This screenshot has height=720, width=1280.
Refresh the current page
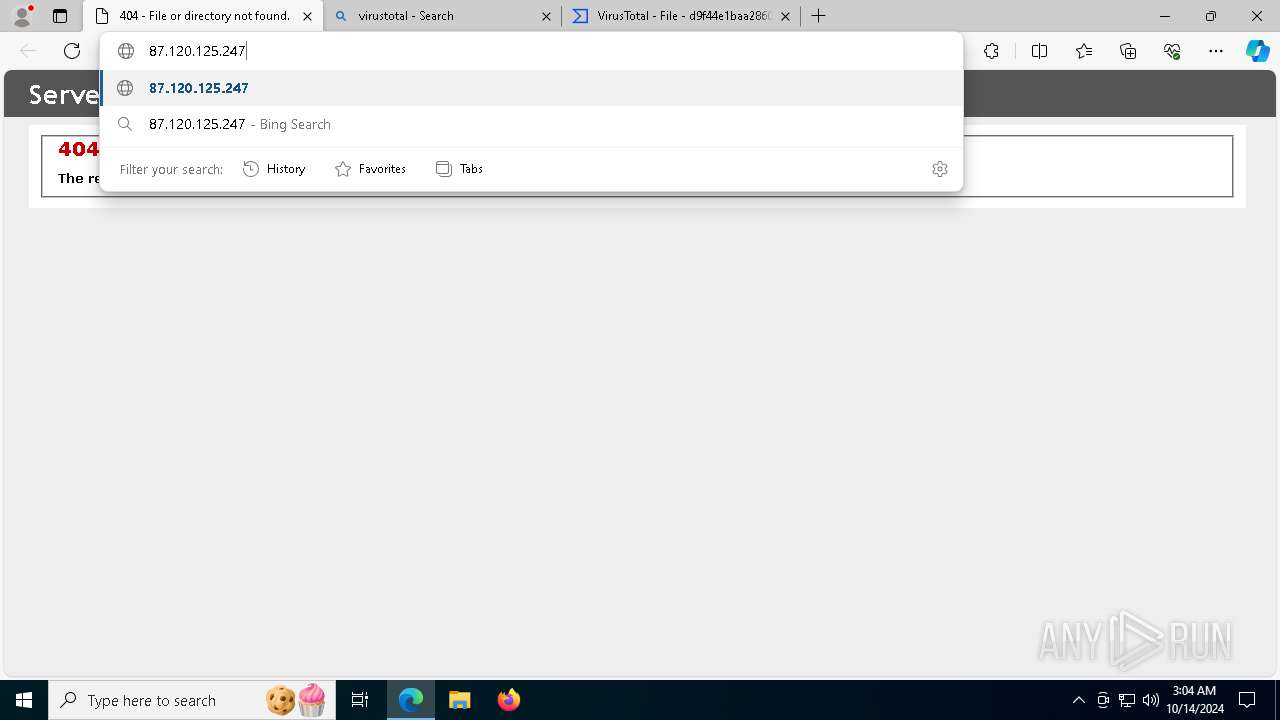tap(72, 51)
